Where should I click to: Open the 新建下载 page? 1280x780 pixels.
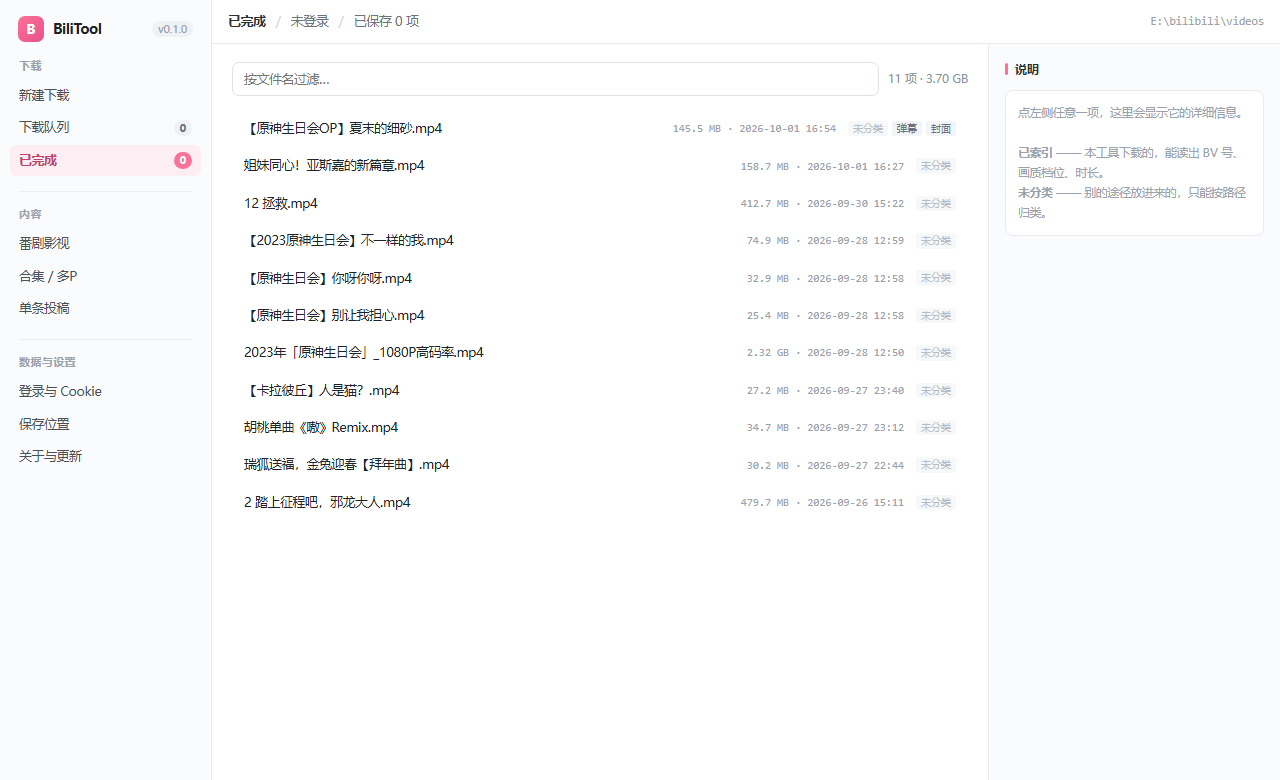(x=105, y=95)
